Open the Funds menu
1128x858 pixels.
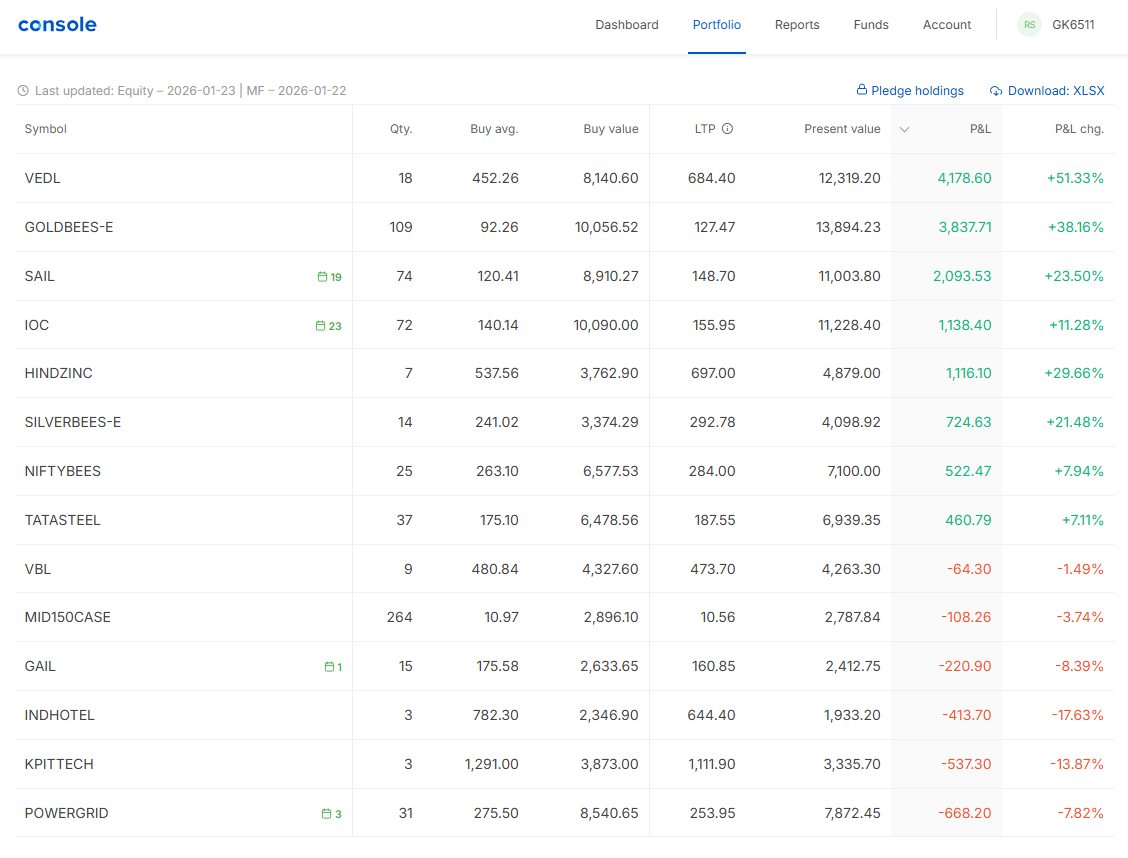[871, 25]
